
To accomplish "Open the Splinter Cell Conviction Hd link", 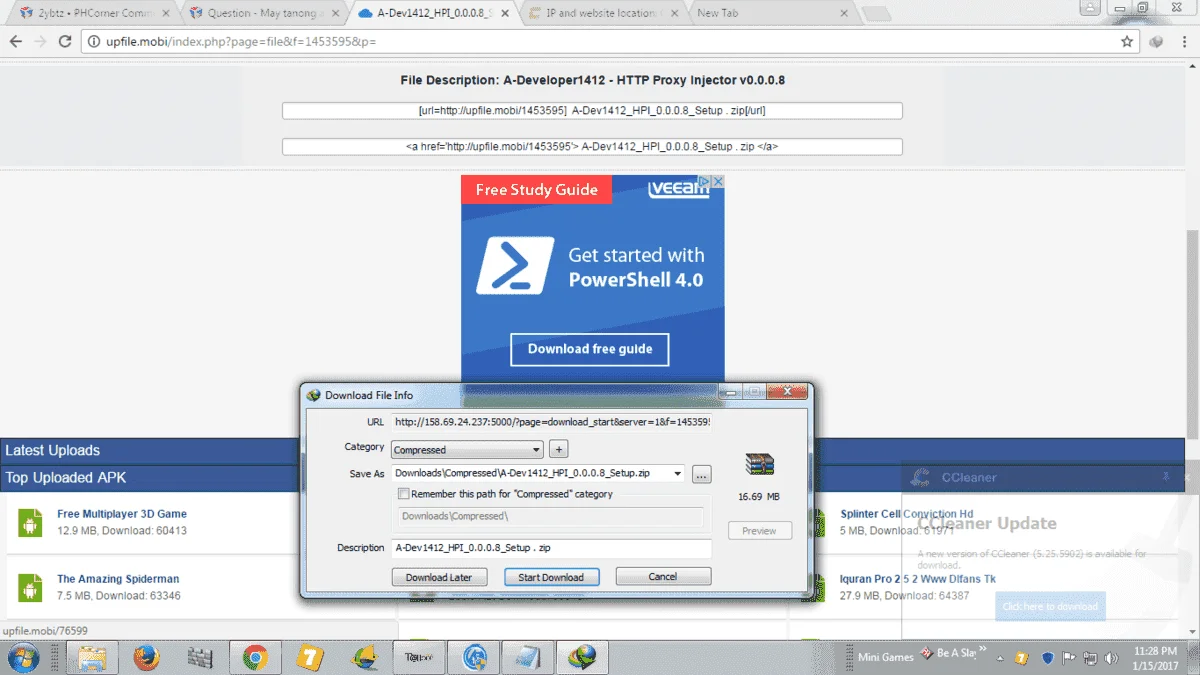I will [x=906, y=514].
